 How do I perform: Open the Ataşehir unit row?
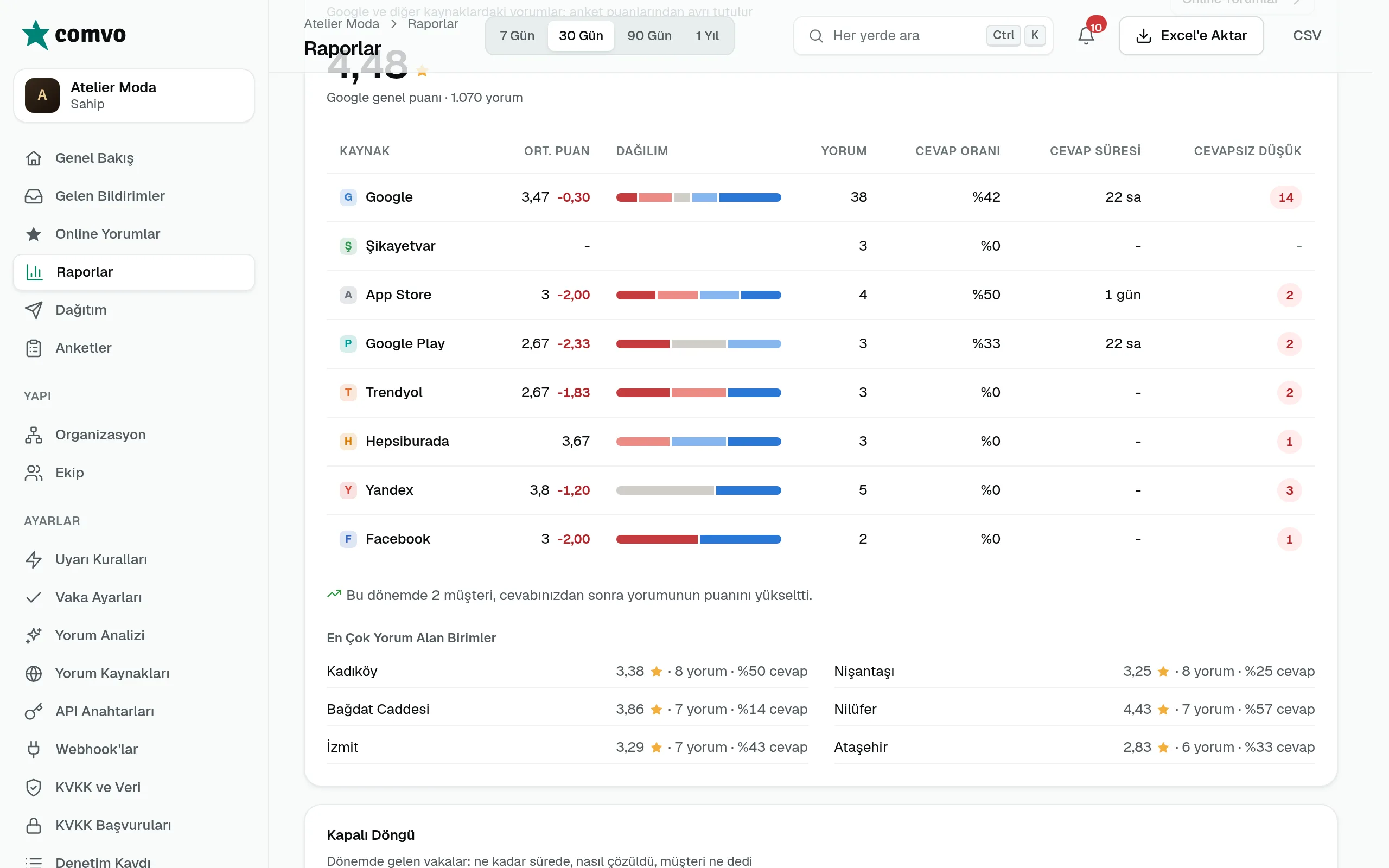click(1074, 747)
